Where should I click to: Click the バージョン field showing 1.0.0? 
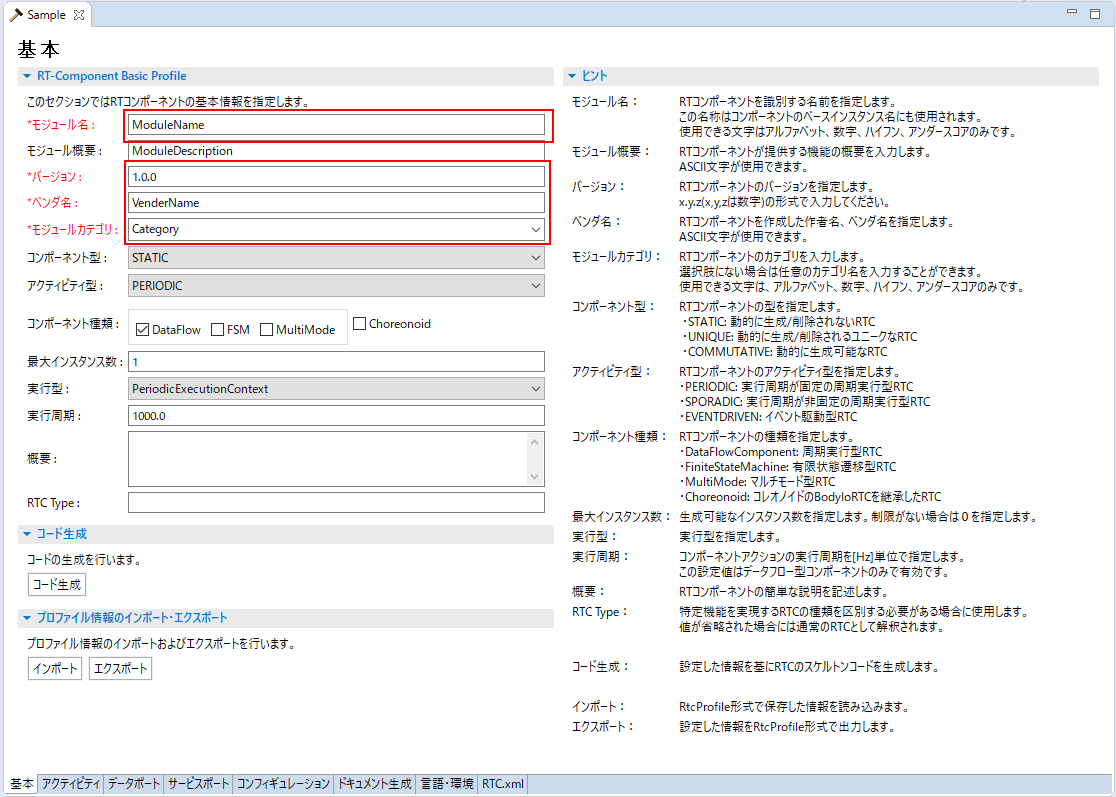pyautogui.click(x=336, y=176)
